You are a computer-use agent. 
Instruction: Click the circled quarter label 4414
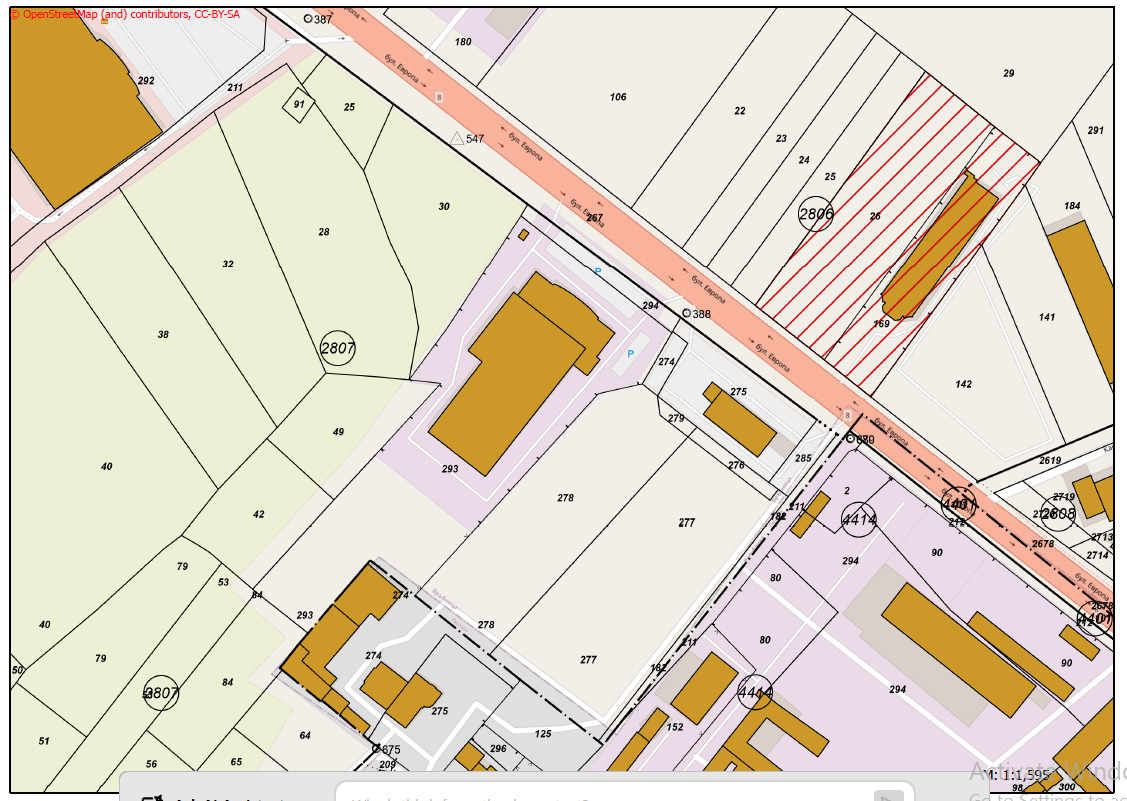click(x=859, y=519)
